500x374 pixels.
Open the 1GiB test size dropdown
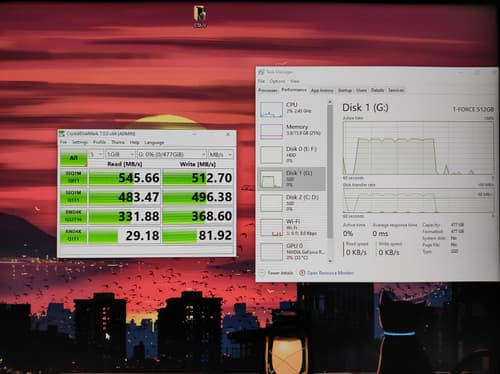point(120,154)
